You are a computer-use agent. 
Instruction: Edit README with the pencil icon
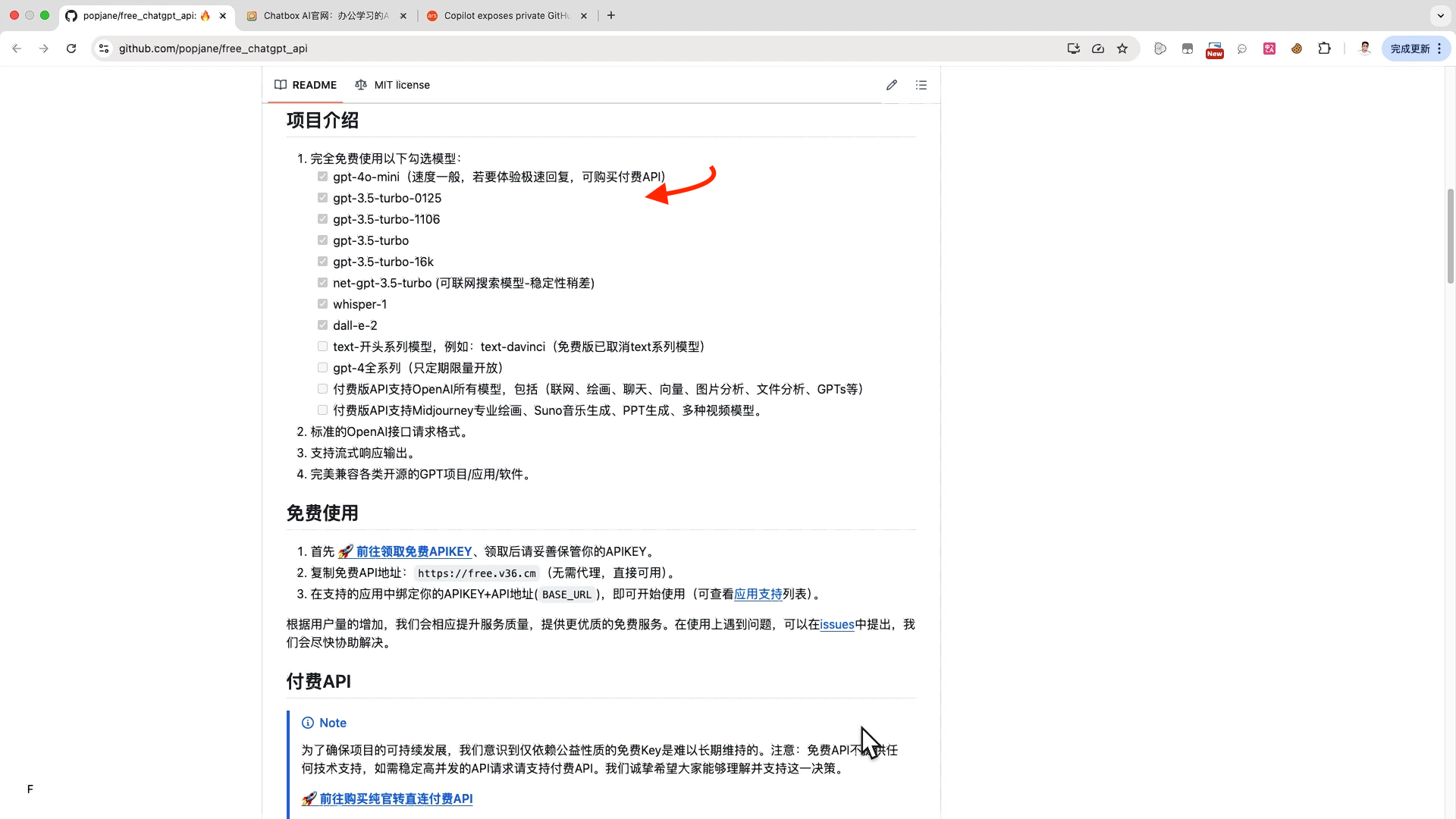[892, 85]
